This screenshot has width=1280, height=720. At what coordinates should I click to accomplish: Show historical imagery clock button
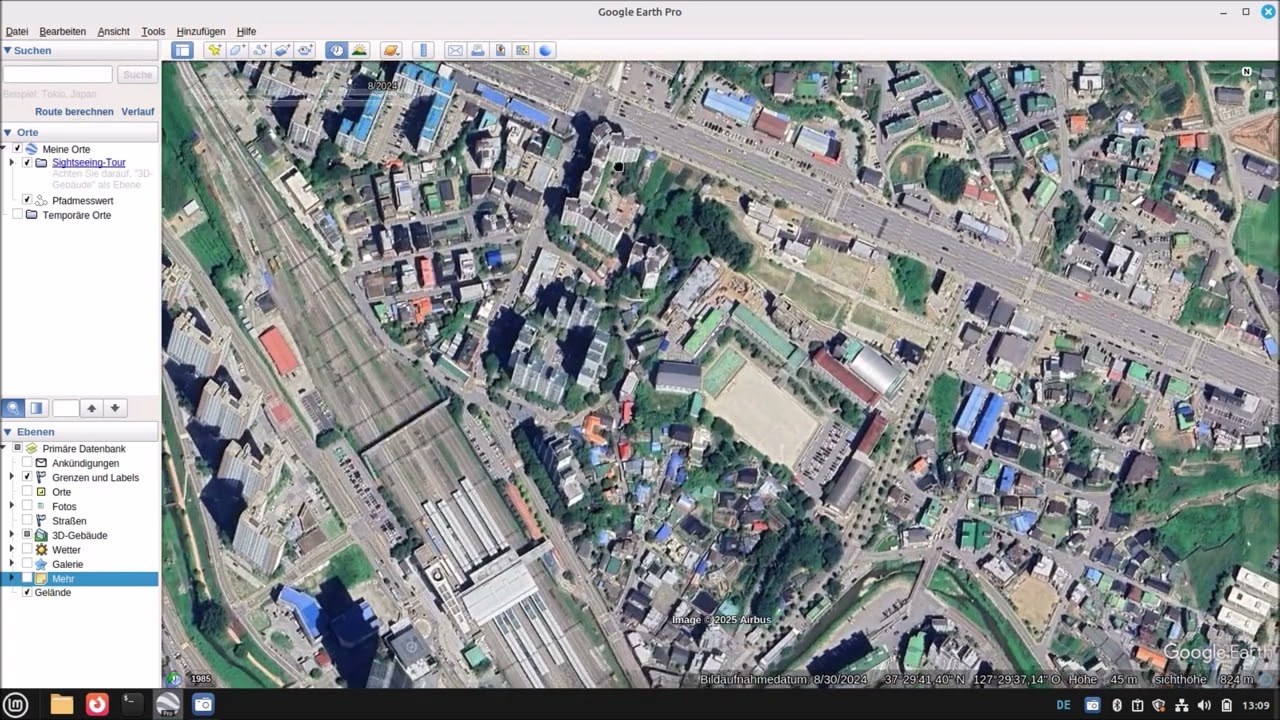coord(336,50)
